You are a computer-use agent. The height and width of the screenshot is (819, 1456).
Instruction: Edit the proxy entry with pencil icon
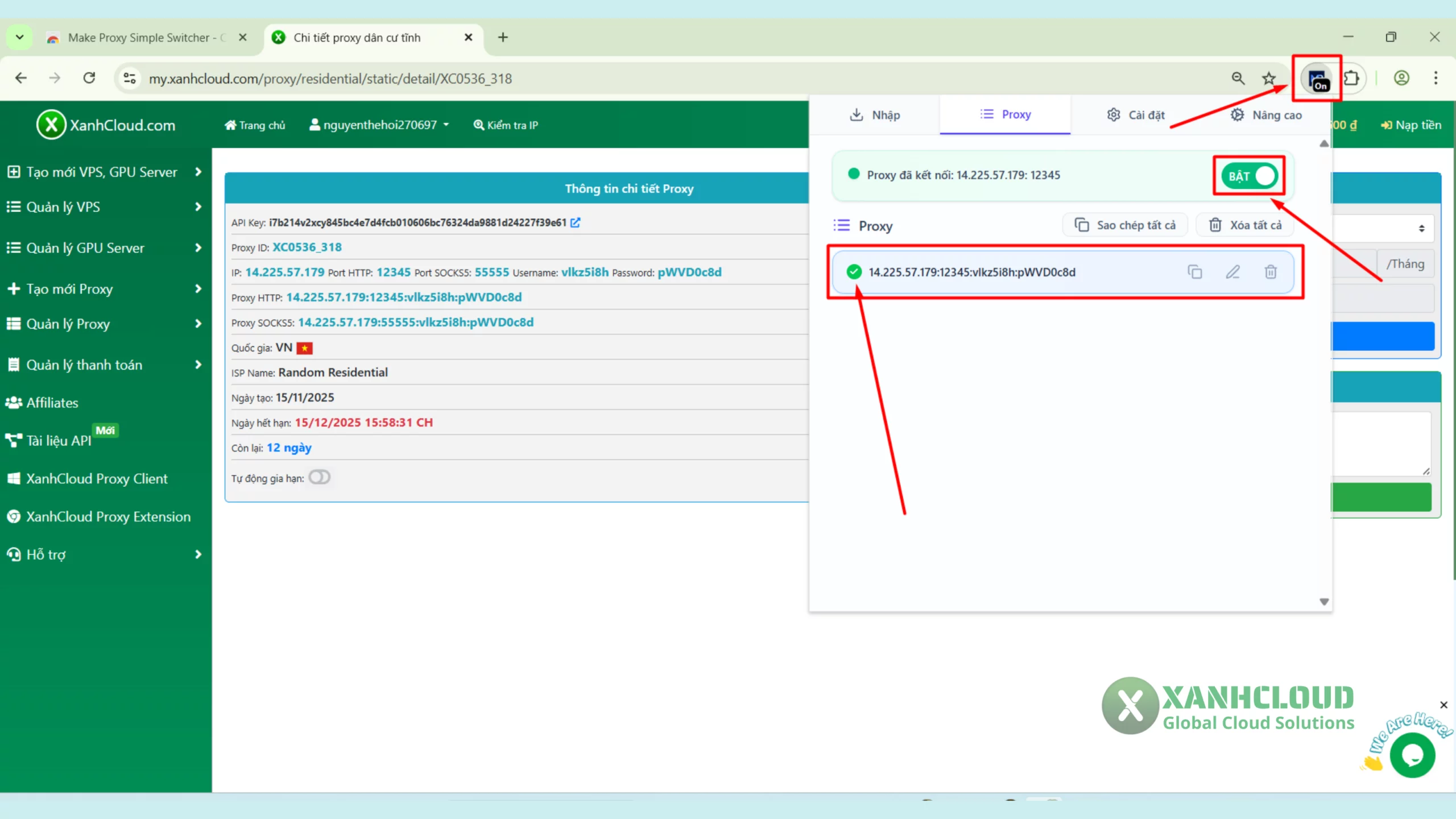click(1232, 272)
